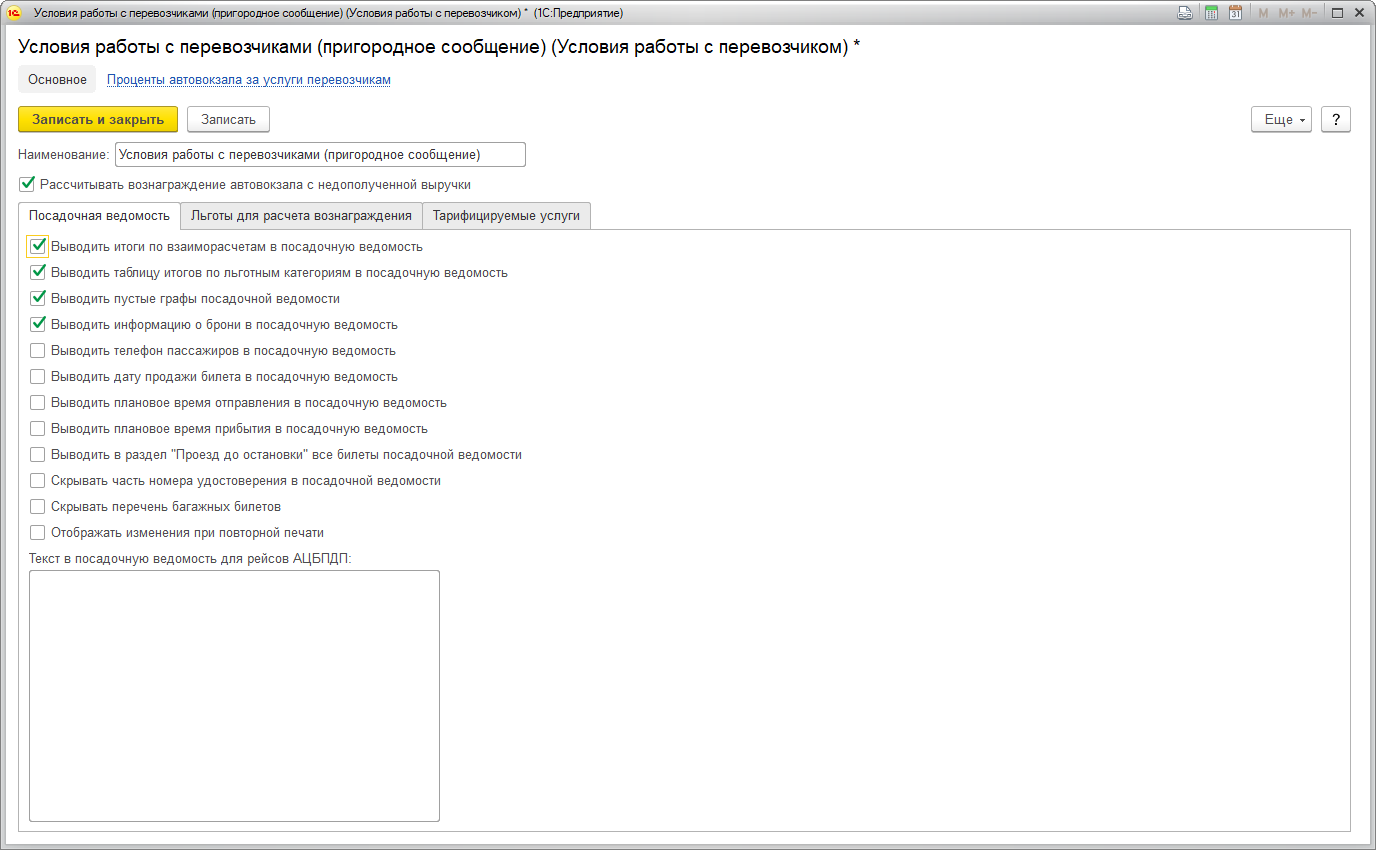Image resolution: width=1376 pixels, height=850 pixels.
Task: Click the 1C logo icon in title bar
Action: [x=15, y=13]
